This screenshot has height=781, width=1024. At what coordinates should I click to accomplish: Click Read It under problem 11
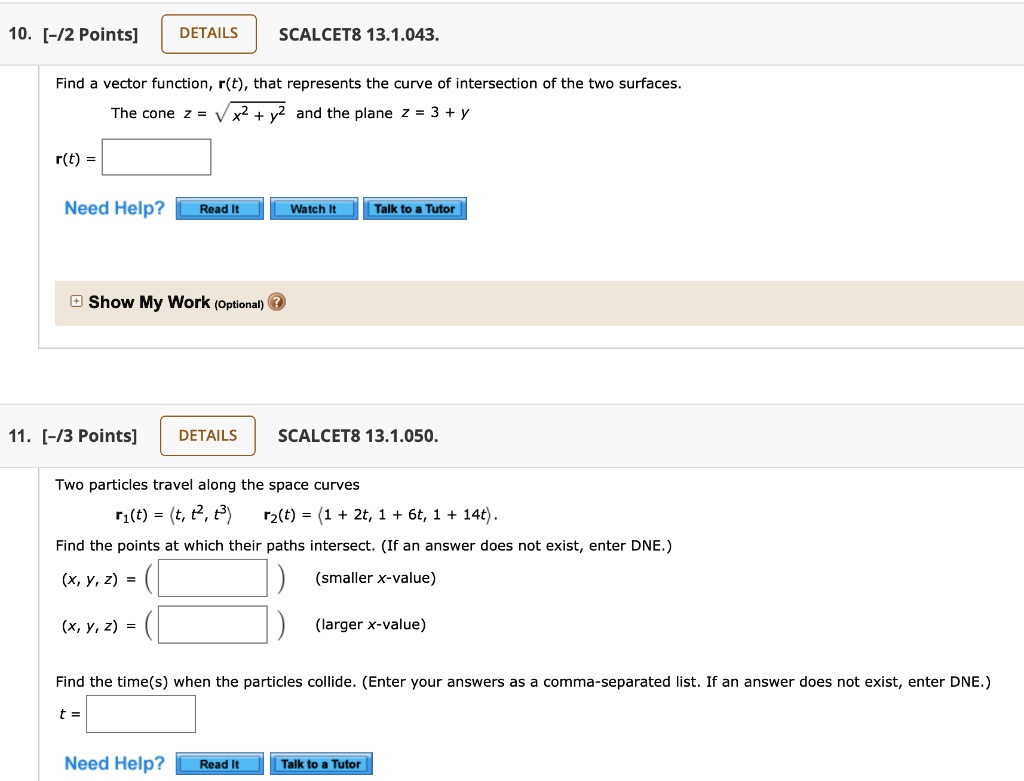click(x=219, y=763)
